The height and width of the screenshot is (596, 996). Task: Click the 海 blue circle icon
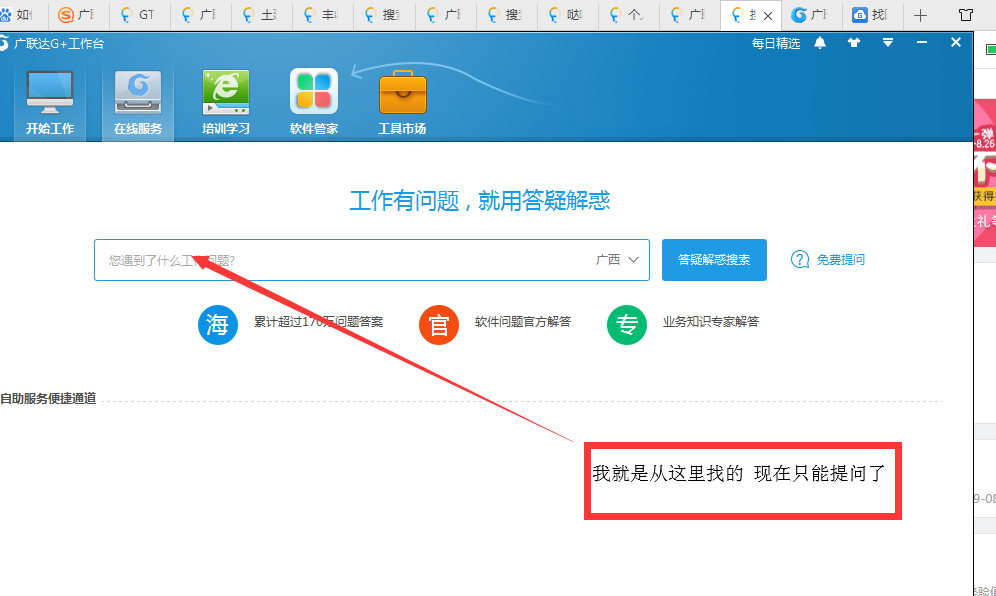point(218,325)
